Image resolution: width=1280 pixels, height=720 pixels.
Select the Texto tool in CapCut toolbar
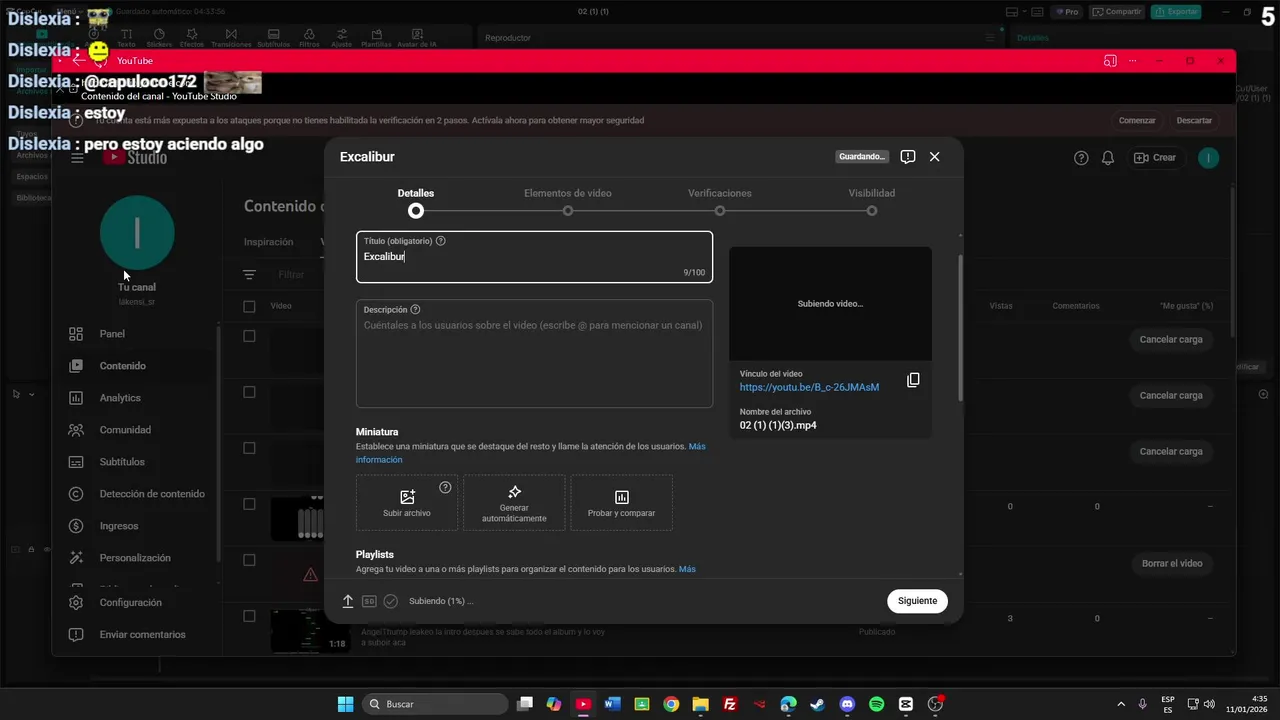[126, 38]
